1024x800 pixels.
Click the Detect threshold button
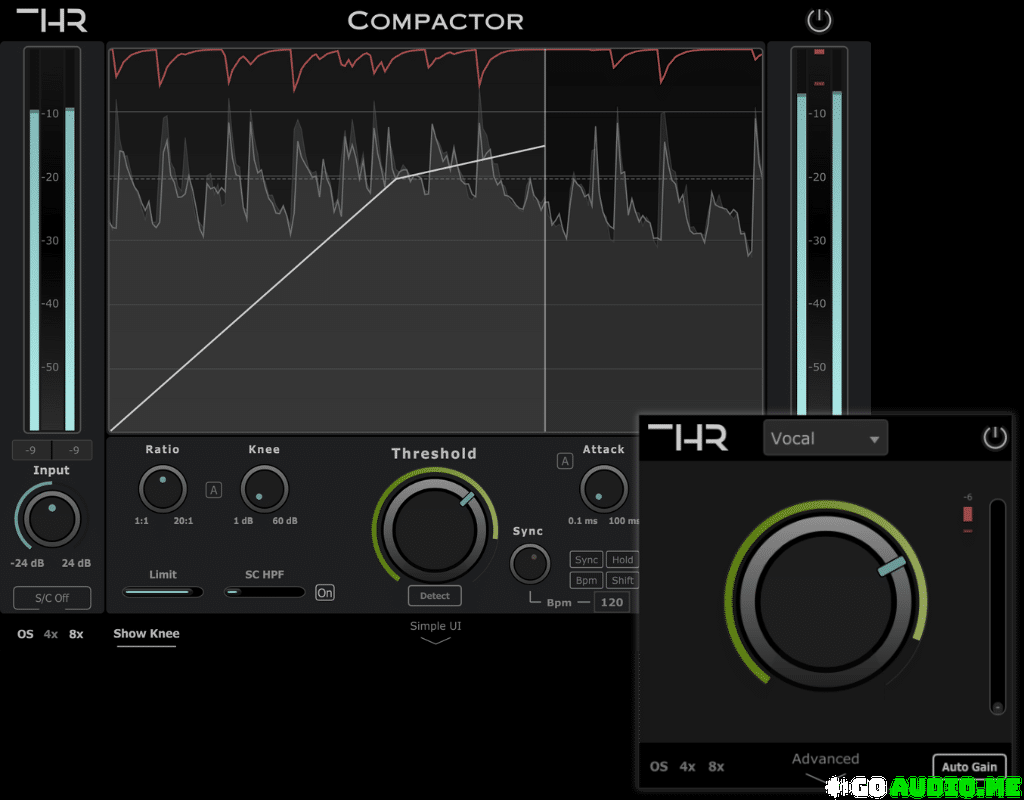pos(435,596)
